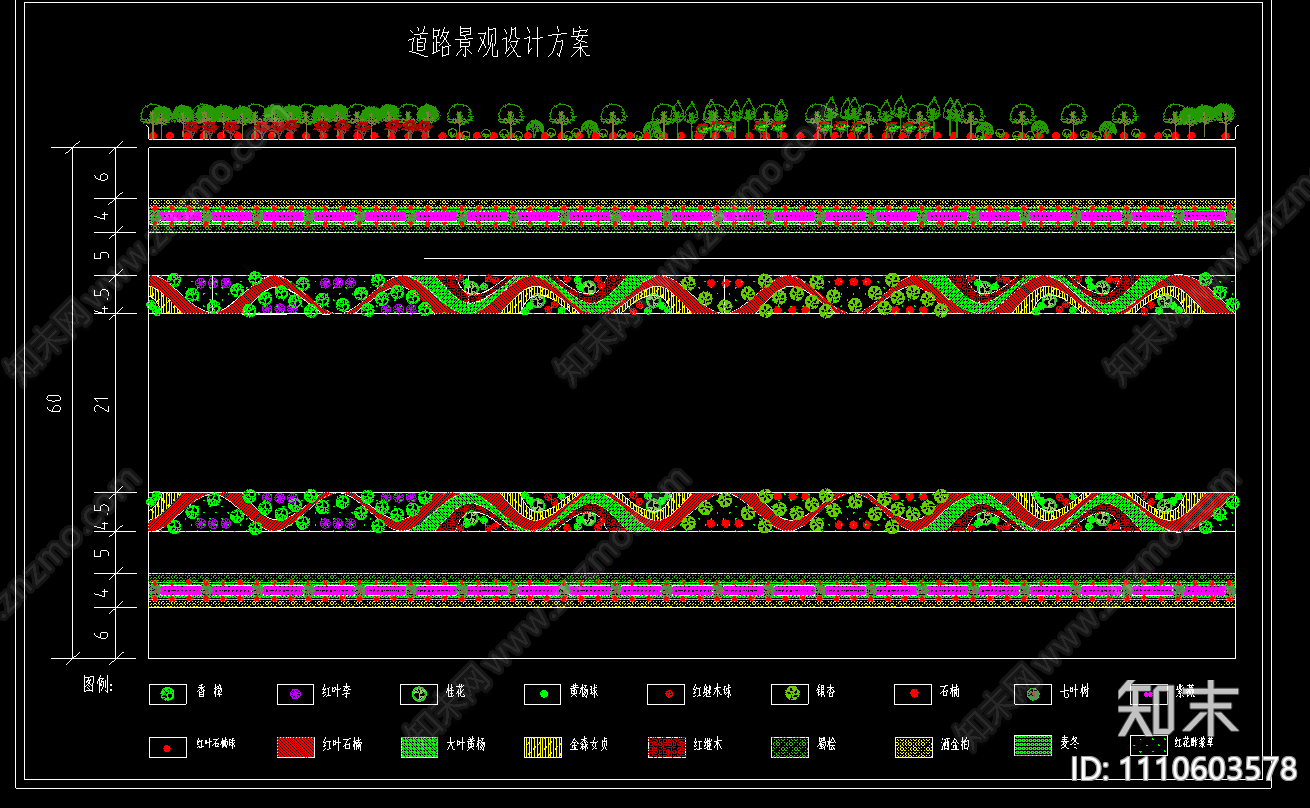This screenshot has height=808, width=1310.
Task: Click the 红继木球 legend label
Action: point(712,691)
